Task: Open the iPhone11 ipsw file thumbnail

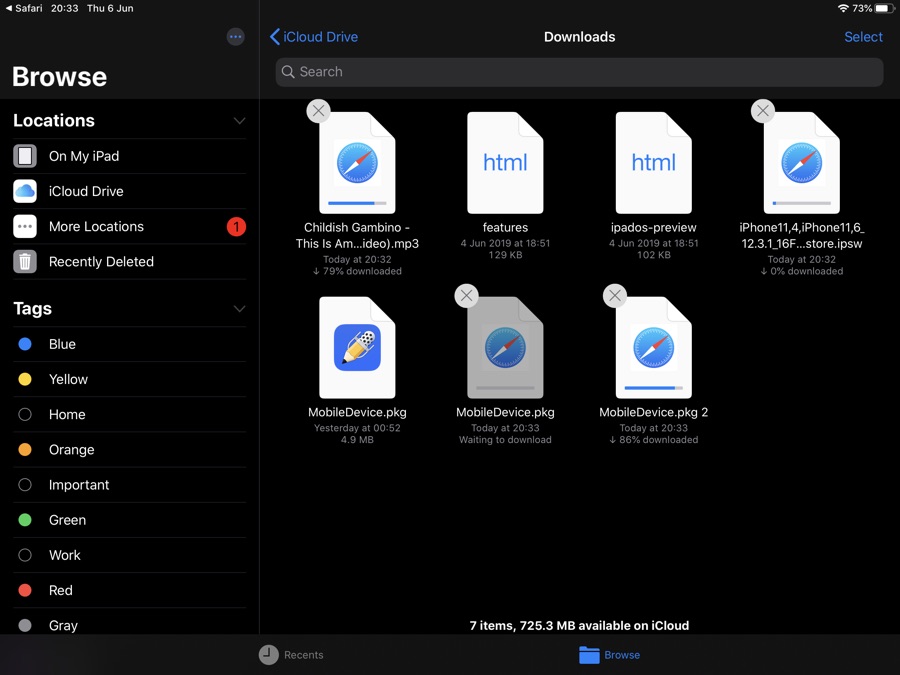Action: pos(802,162)
